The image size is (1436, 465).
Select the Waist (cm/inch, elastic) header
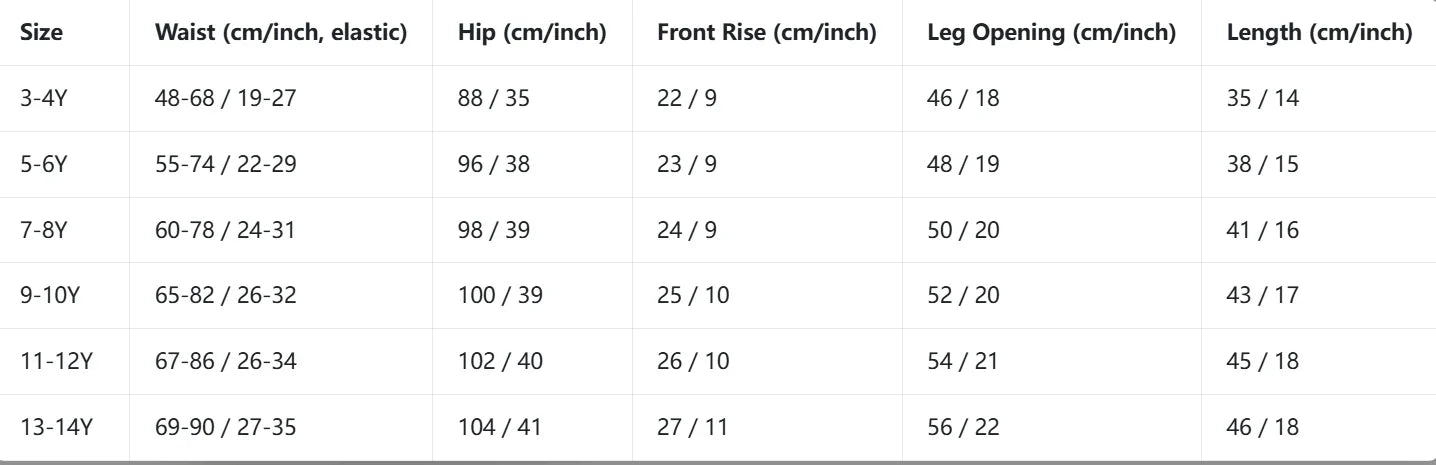tap(281, 32)
